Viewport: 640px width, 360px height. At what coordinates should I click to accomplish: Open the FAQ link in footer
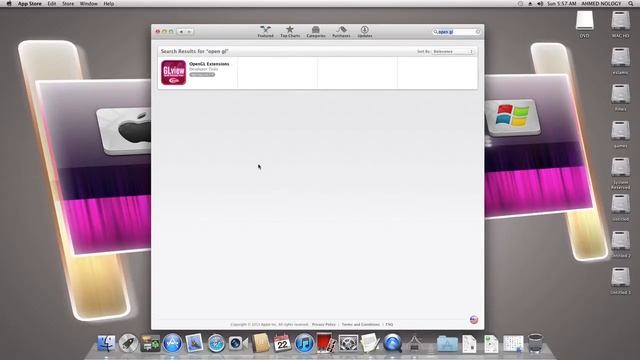[389, 324]
